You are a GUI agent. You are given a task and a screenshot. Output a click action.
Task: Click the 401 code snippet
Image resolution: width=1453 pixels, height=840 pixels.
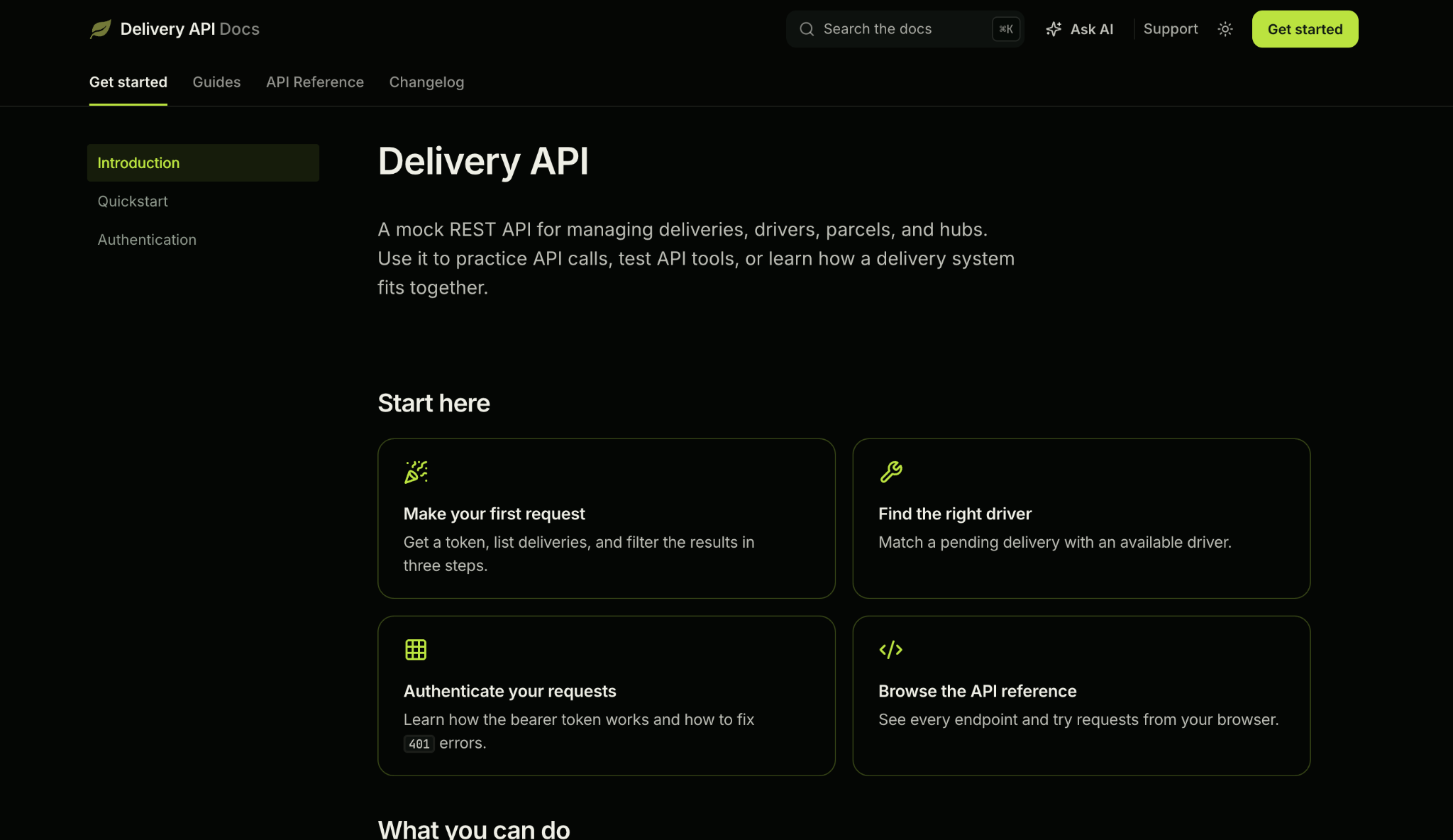(419, 744)
